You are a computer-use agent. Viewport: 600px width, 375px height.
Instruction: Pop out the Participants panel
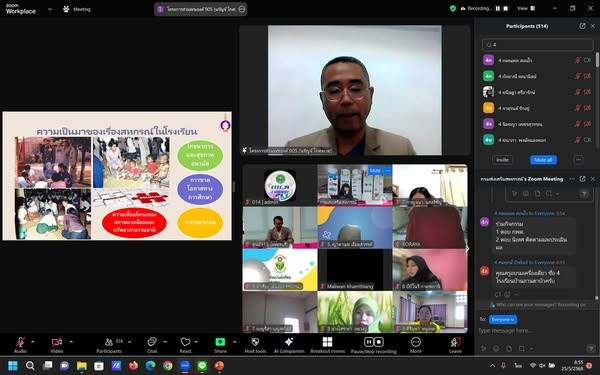pyautogui.click(x=582, y=26)
